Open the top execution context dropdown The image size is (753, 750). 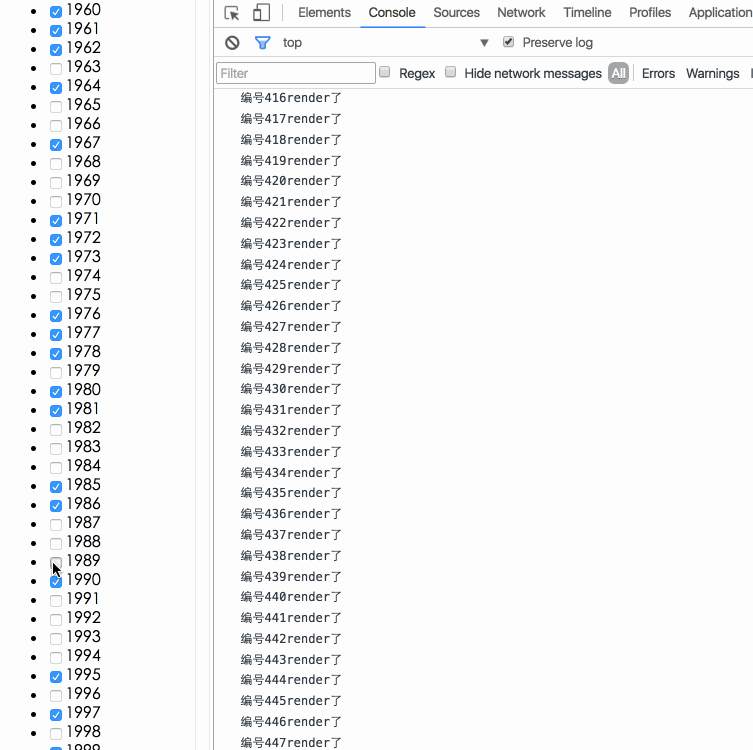(x=386, y=43)
